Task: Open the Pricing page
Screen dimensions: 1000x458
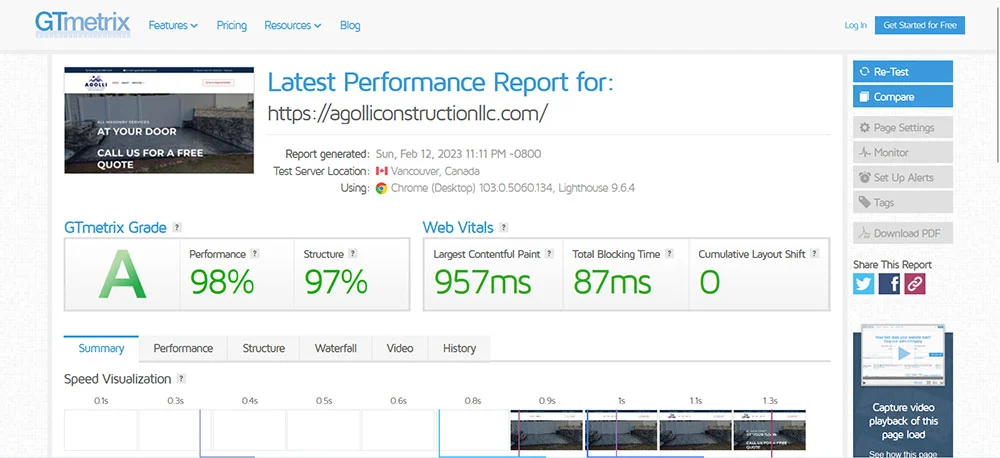Action: tap(232, 26)
